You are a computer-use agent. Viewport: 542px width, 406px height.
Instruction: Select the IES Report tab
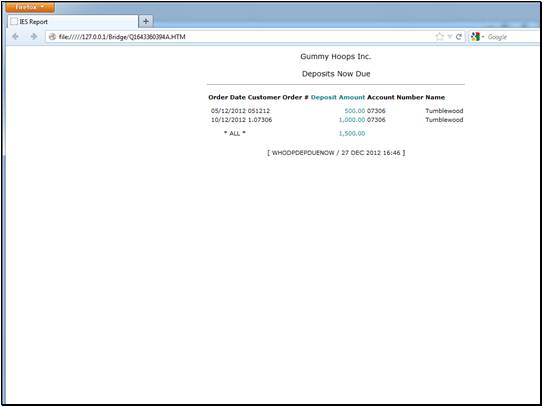click(x=73, y=21)
